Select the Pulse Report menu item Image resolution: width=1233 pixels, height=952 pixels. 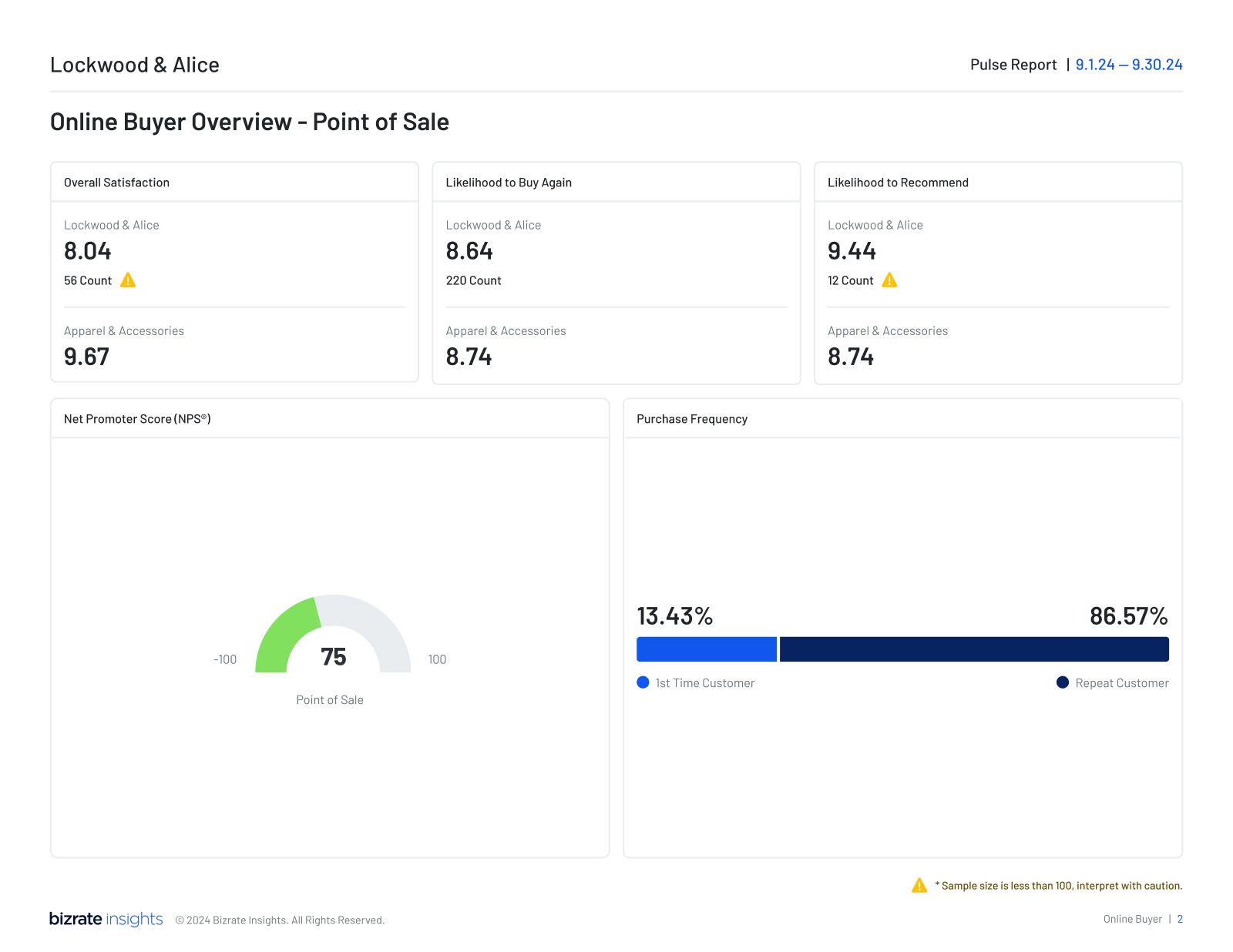pyautogui.click(x=1013, y=65)
